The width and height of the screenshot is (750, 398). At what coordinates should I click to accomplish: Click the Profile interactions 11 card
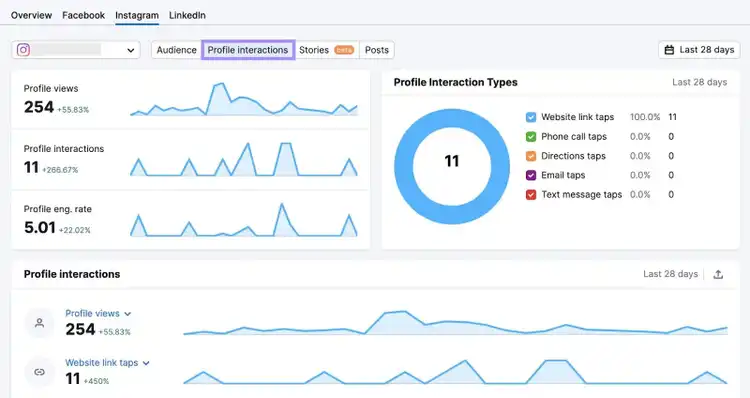pos(190,159)
